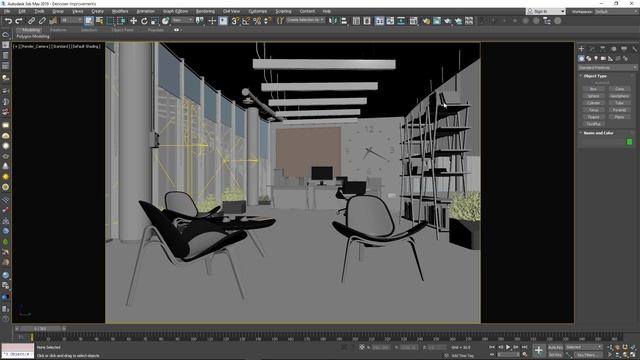Enable Auto Key mode
The height and width of the screenshot is (360, 640).
(x=555, y=347)
